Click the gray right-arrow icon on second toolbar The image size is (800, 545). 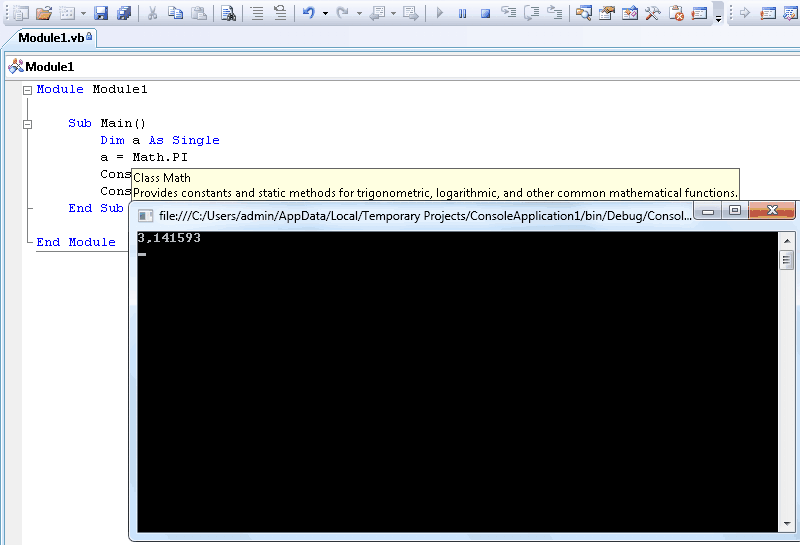[x=745, y=13]
